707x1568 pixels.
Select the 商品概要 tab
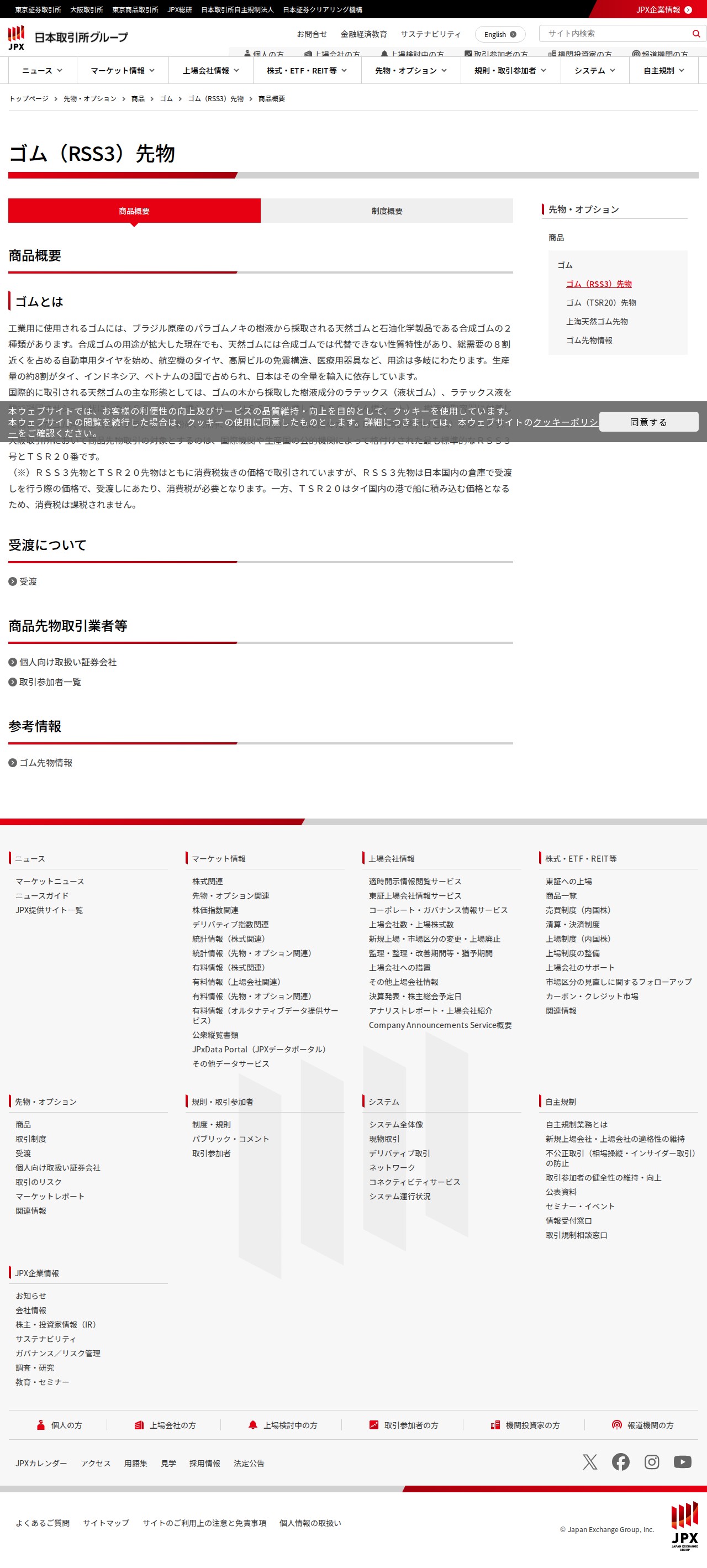(134, 211)
